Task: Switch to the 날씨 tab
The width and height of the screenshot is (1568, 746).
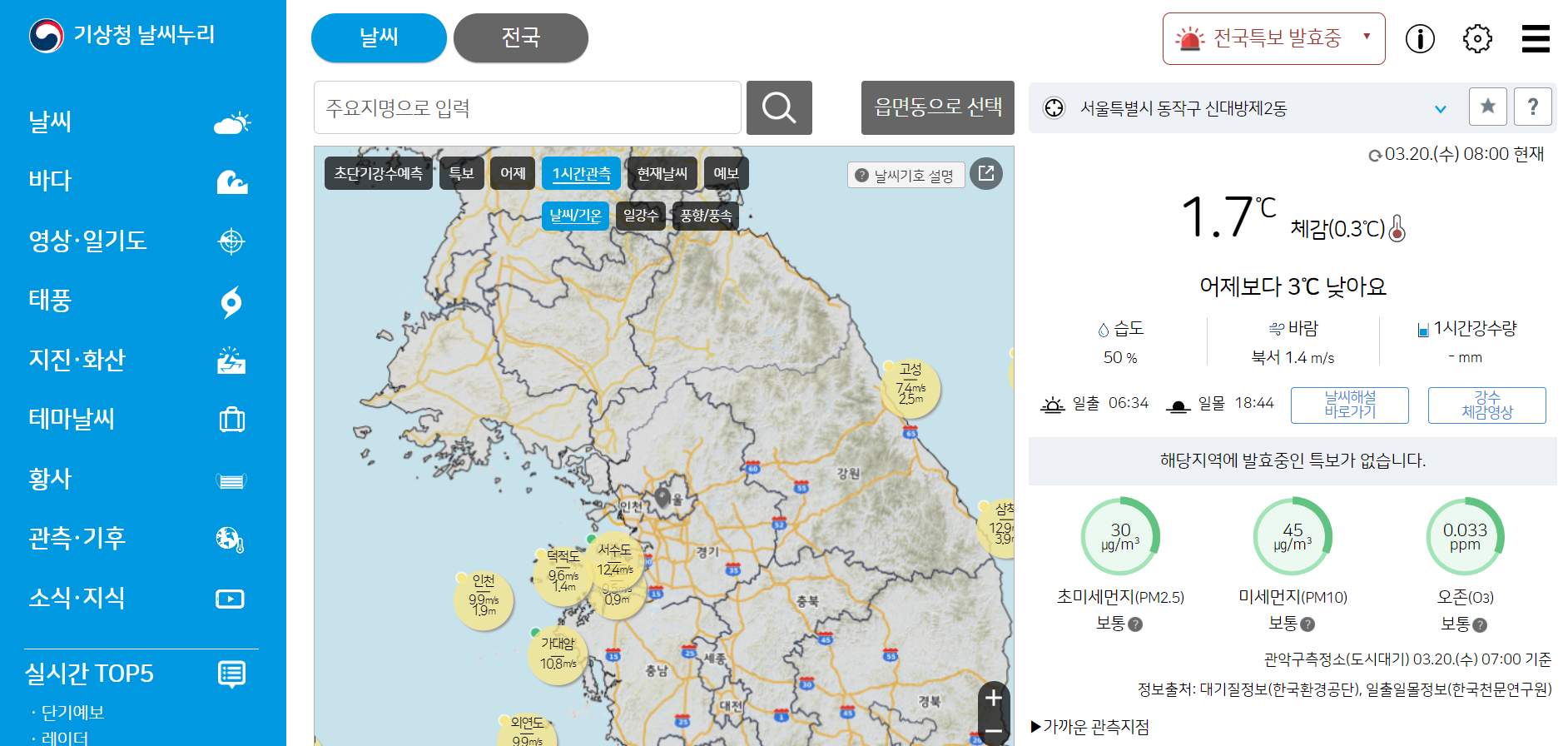Action: [x=379, y=37]
